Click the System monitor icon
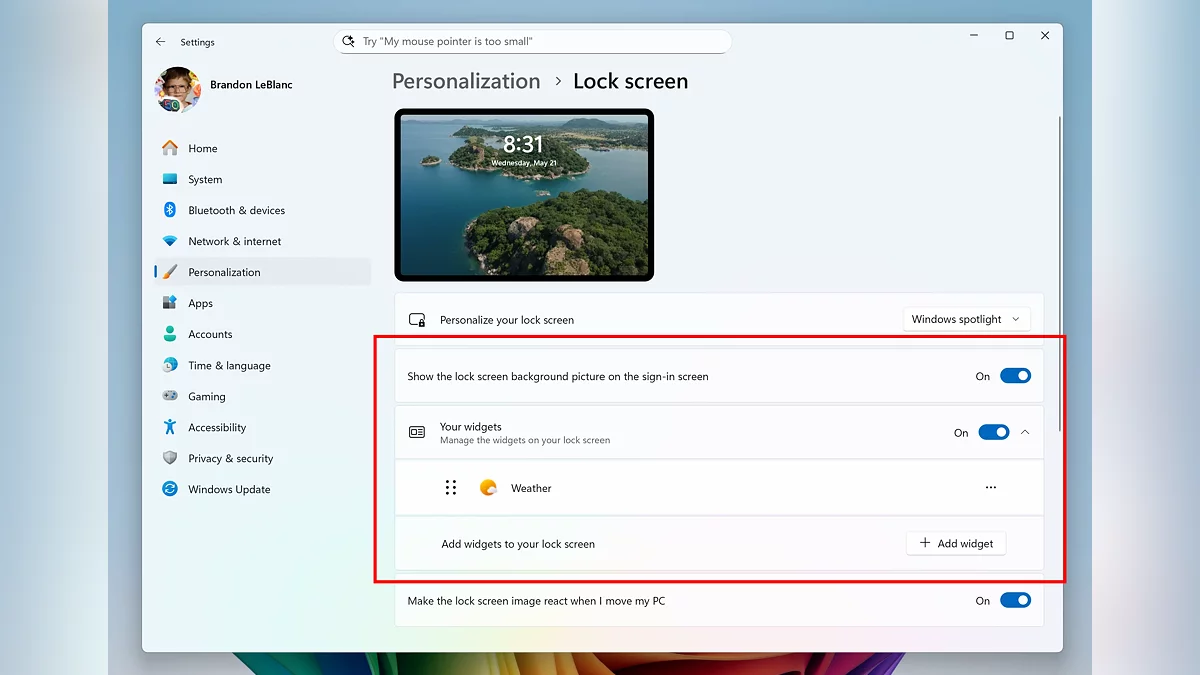The image size is (1200, 675). point(170,179)
